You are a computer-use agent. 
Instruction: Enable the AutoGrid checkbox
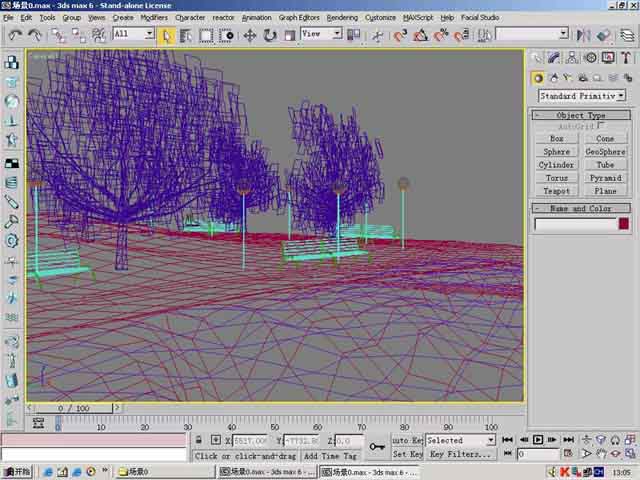point(602,127)
